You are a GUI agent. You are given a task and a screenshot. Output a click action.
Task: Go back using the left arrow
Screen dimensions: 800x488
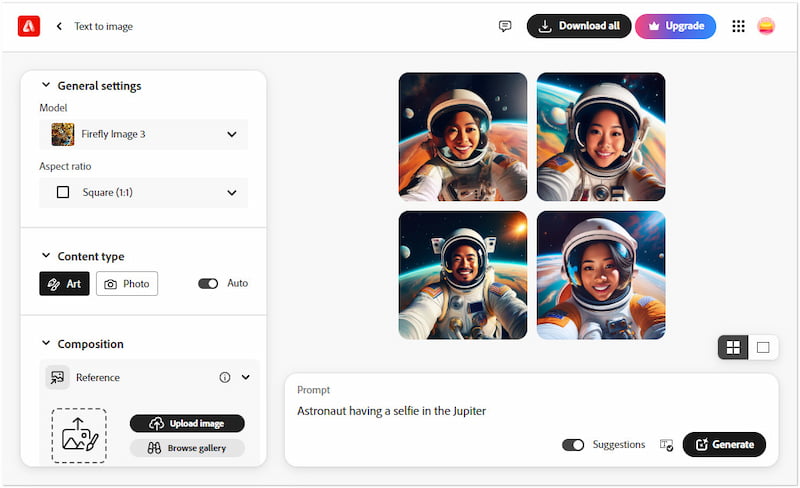pos(59,27)
